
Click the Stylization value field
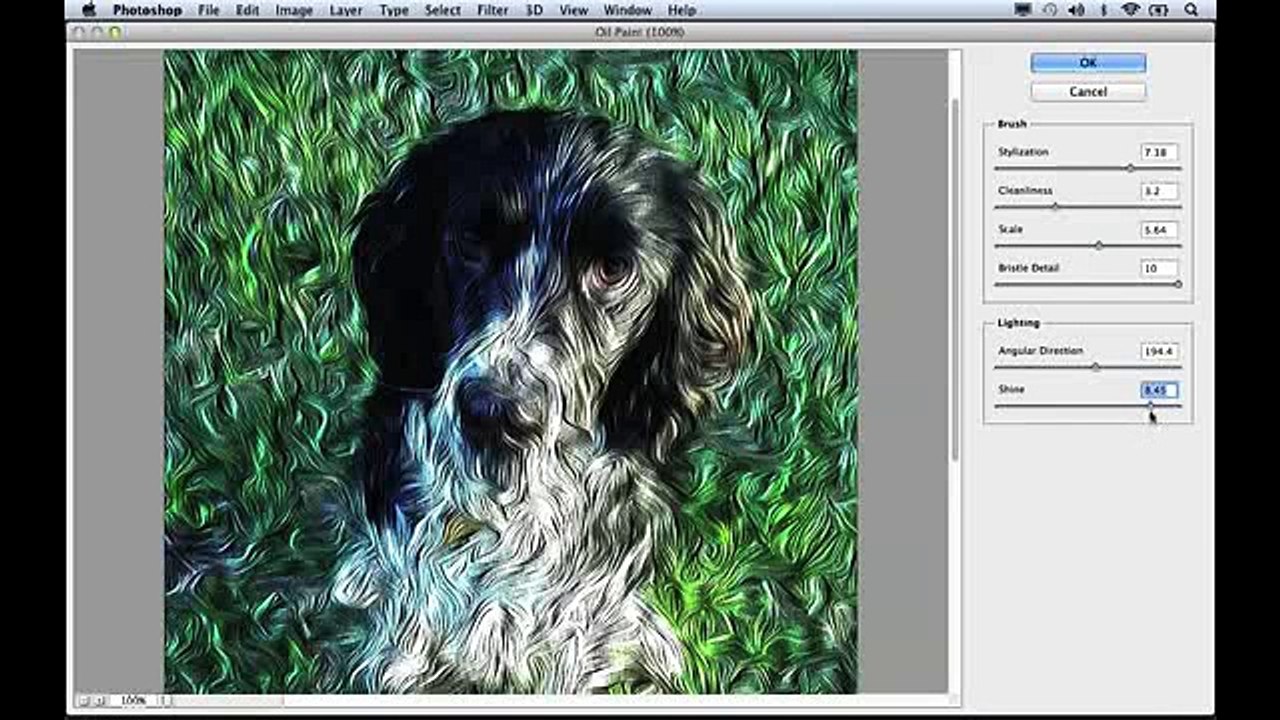[x=1159, y=153]
